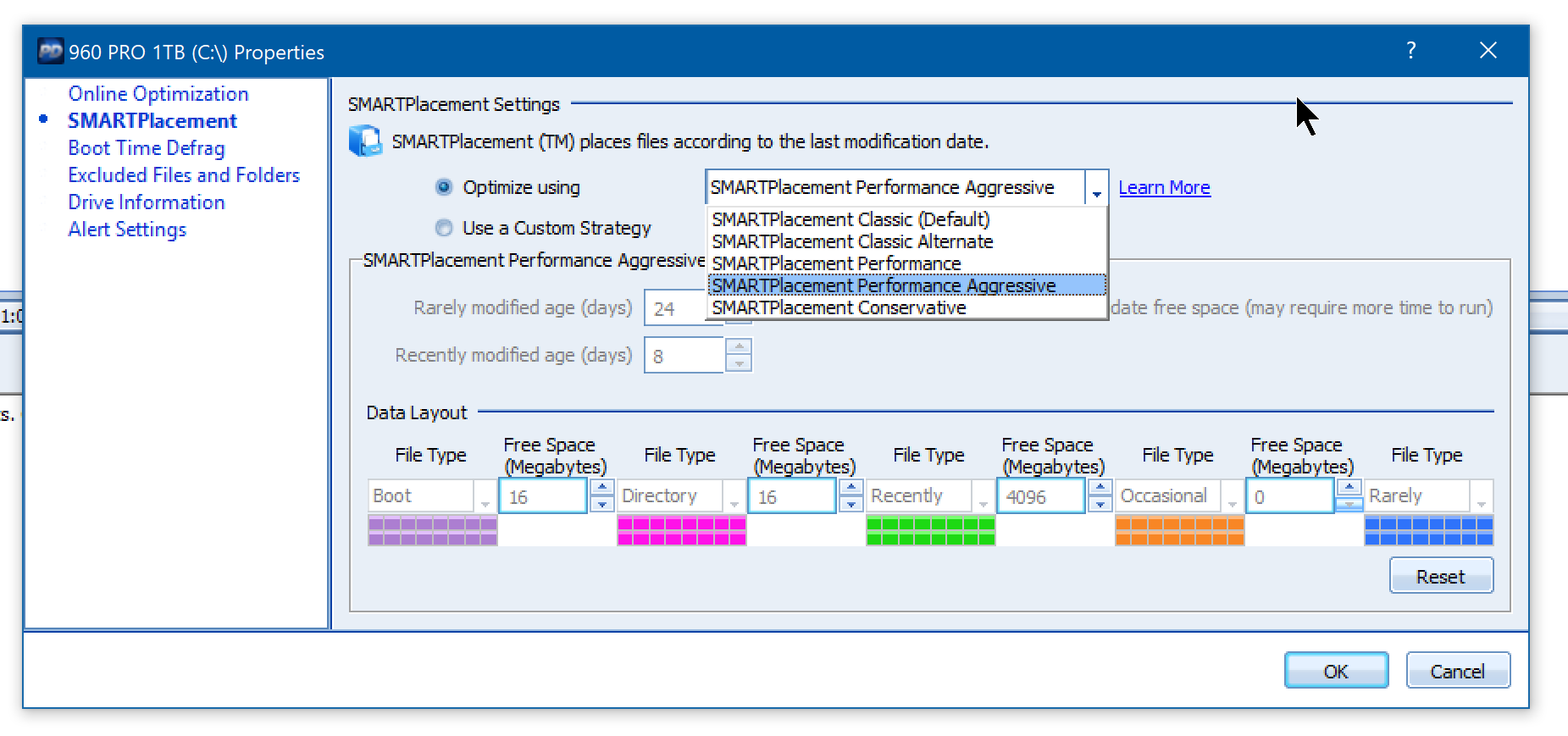Increase the 4096 free space value
This screenshot has width=1568, height=736.
point(1100,488)
